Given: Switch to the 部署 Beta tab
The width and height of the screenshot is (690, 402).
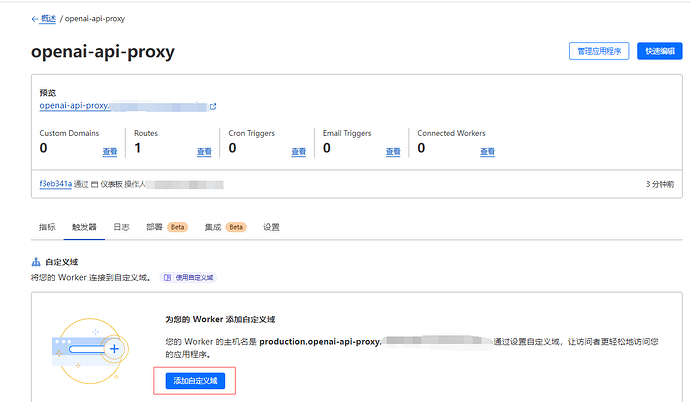Looking at the screenshot, I should [x=167, y=227].
